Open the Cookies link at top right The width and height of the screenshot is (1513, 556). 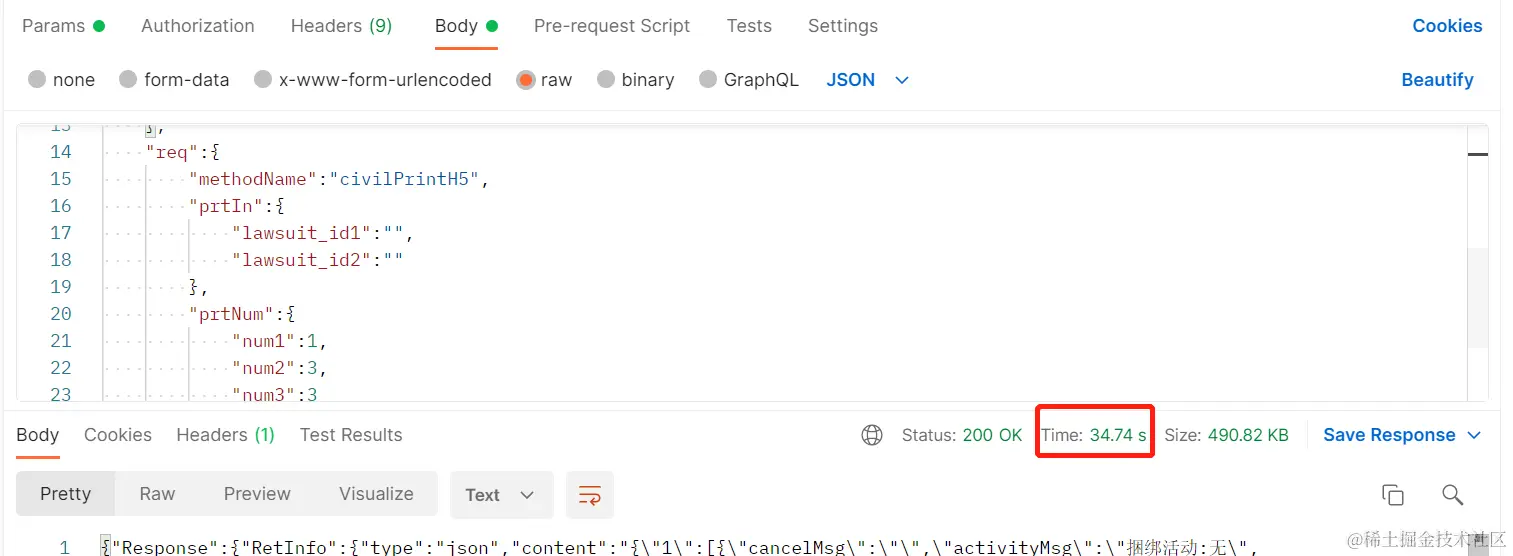[1447, 26]
